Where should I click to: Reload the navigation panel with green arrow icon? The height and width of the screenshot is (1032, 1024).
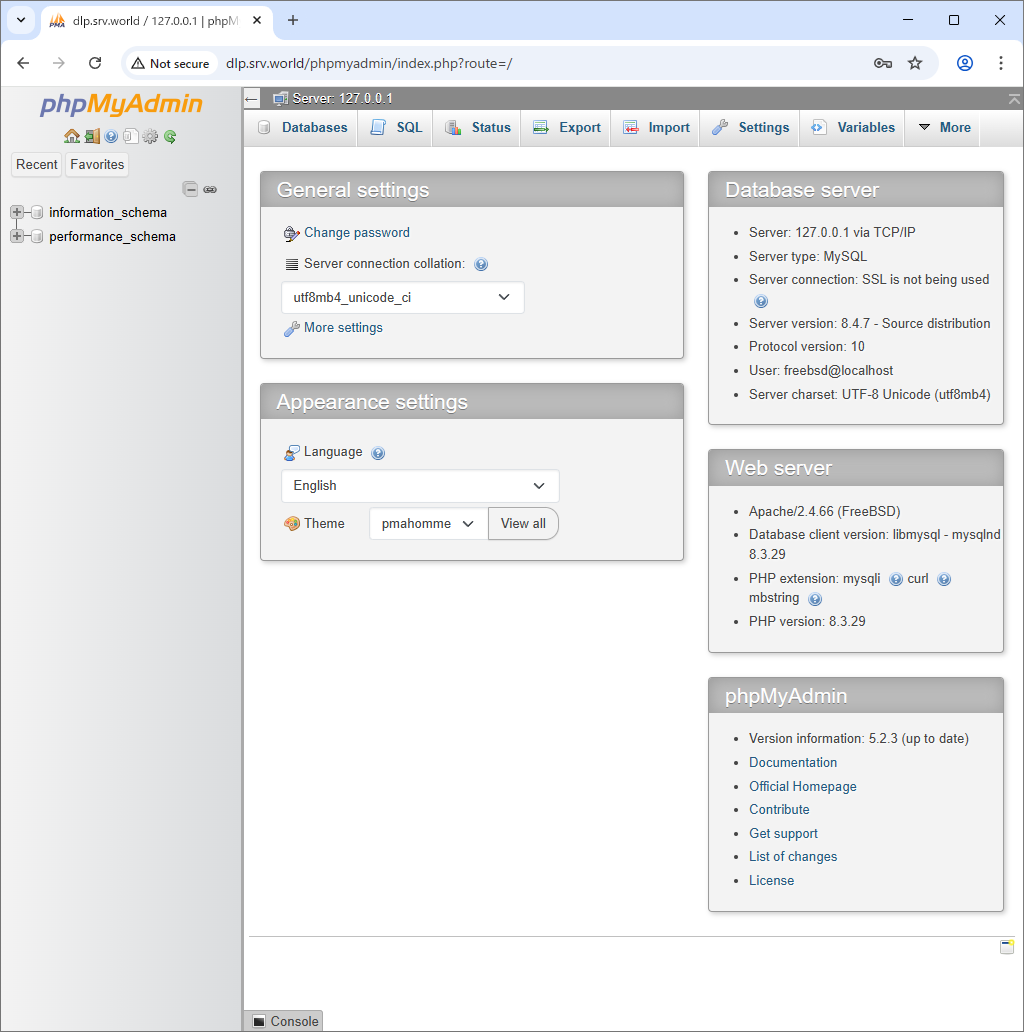pyautogui.click(x=170, y=136)
